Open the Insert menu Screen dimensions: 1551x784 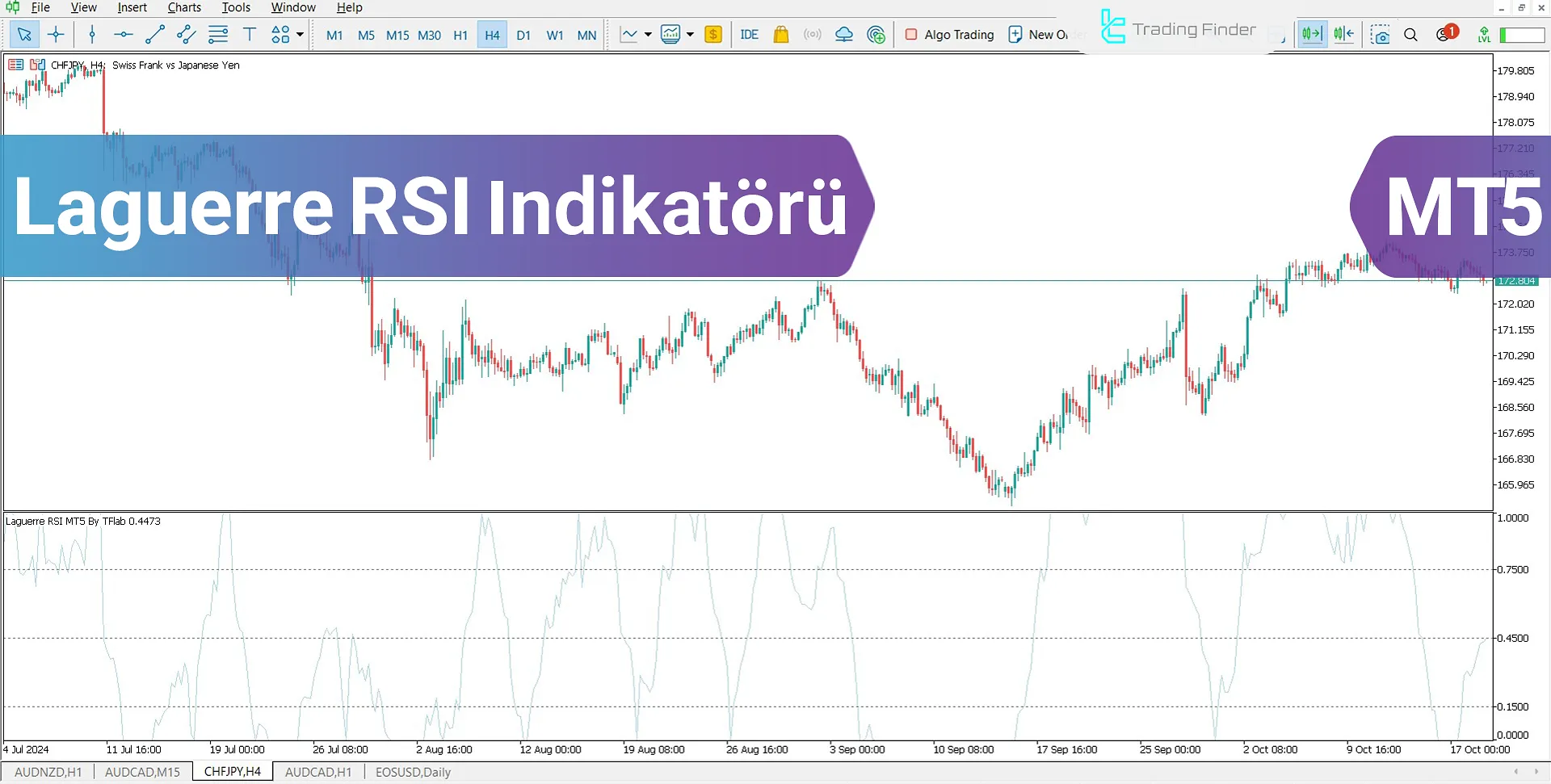coord(132,7)
